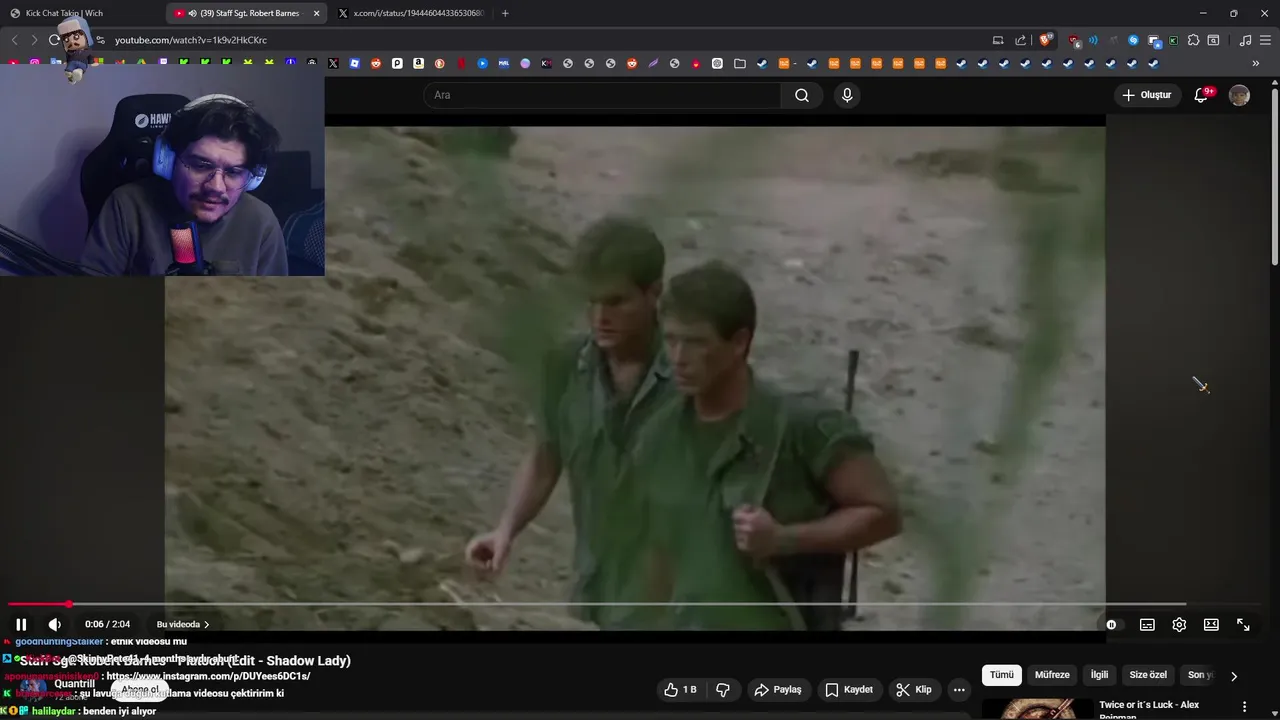Viewport: 1280px width, 720px height.
Task: Open the sidebar search panel icon
Action: [x=1213, y=40]
